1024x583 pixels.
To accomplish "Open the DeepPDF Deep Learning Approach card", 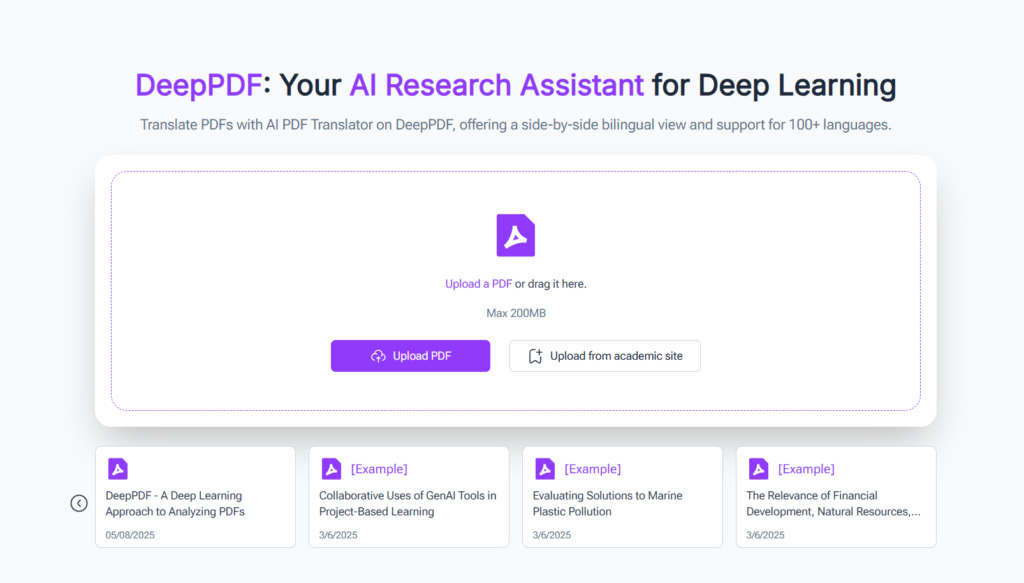I will click(195, 497).
